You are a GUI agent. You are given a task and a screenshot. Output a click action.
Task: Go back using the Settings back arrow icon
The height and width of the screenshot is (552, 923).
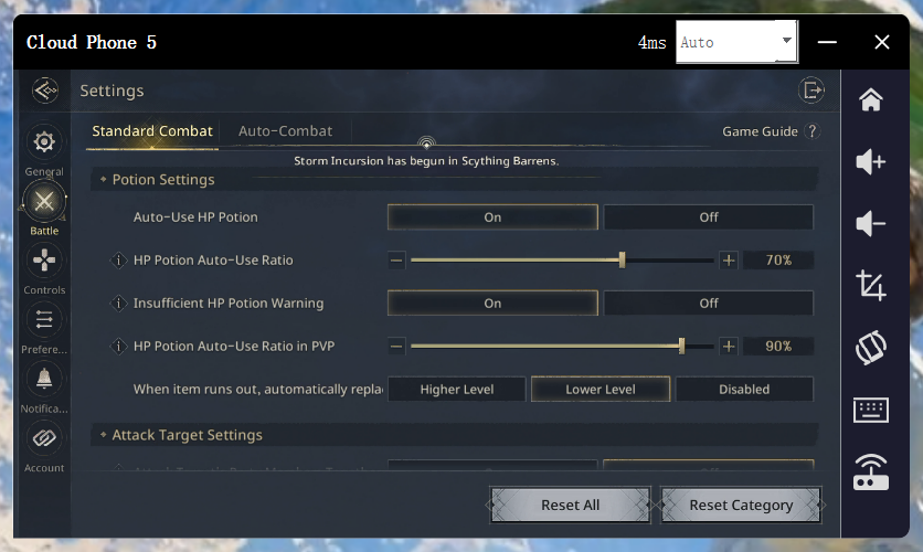pyautogui.click(x=45, y=91)
